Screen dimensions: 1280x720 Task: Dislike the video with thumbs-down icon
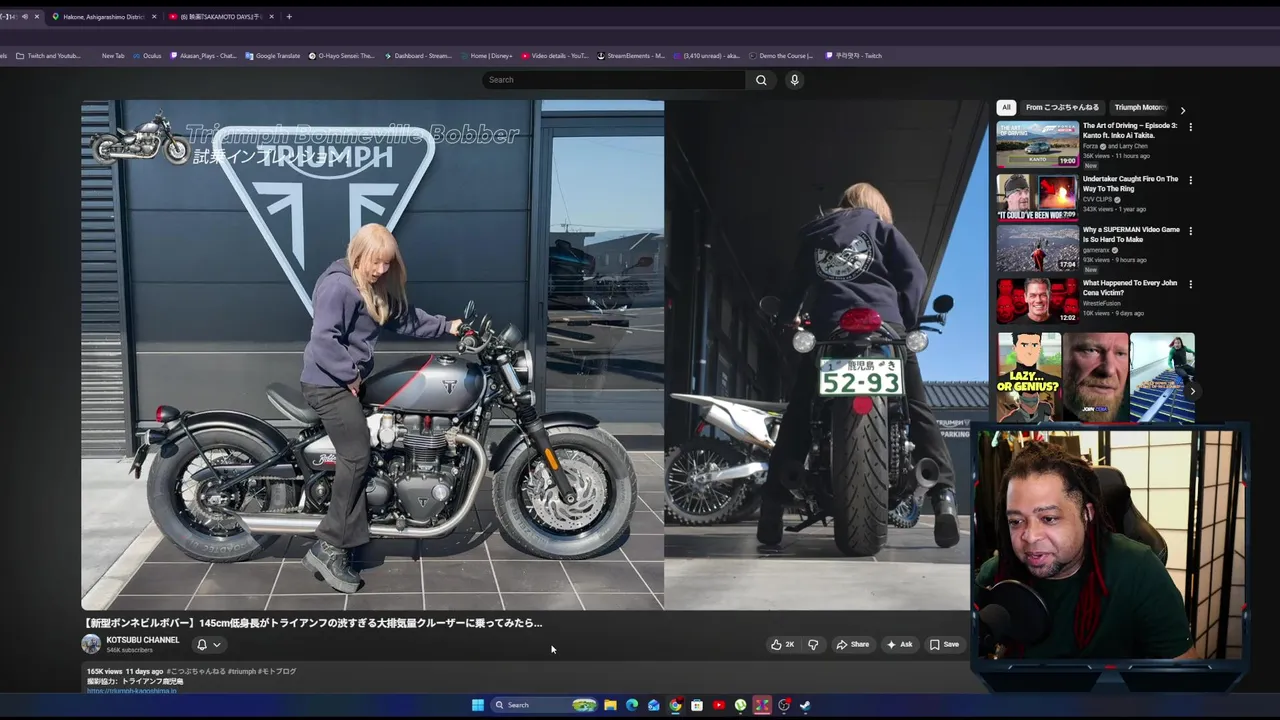(813, 645)
